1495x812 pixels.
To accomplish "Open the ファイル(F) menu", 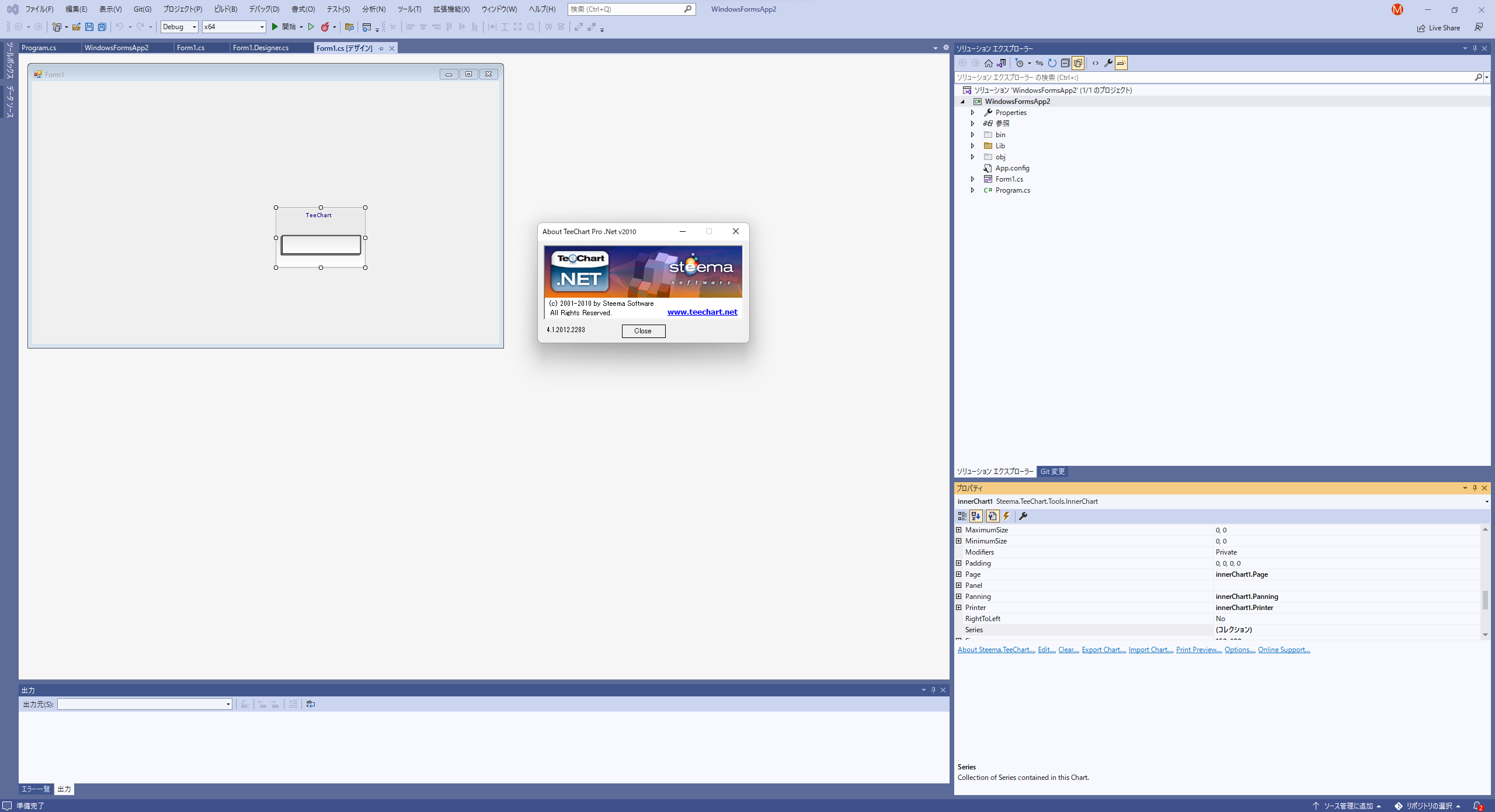I will click(39, 9).
